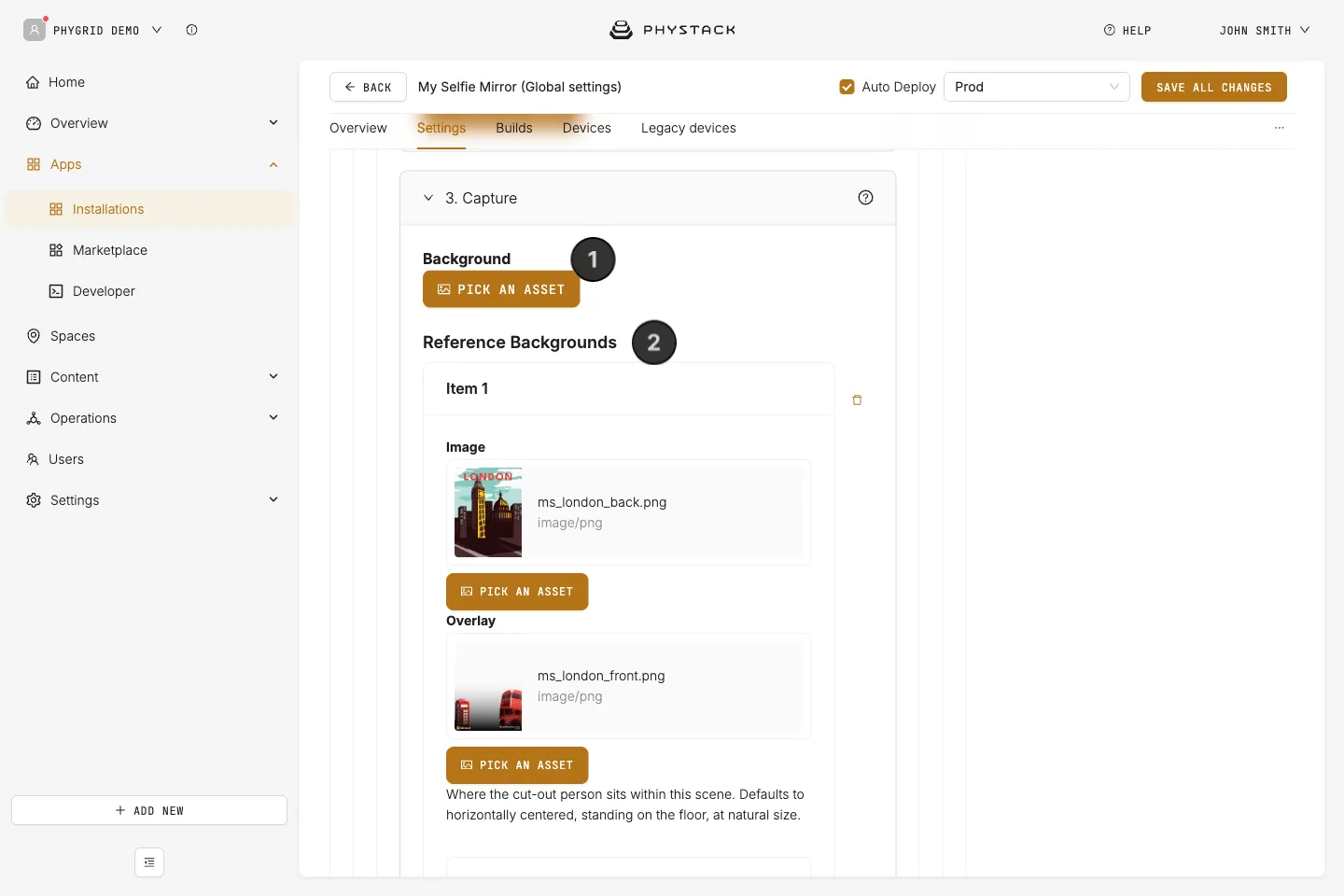The height and width of the screenshot is (896, 1344).
Task: Open the Phygrid Demo tenant switcher chevron
Action: (157, 30)
